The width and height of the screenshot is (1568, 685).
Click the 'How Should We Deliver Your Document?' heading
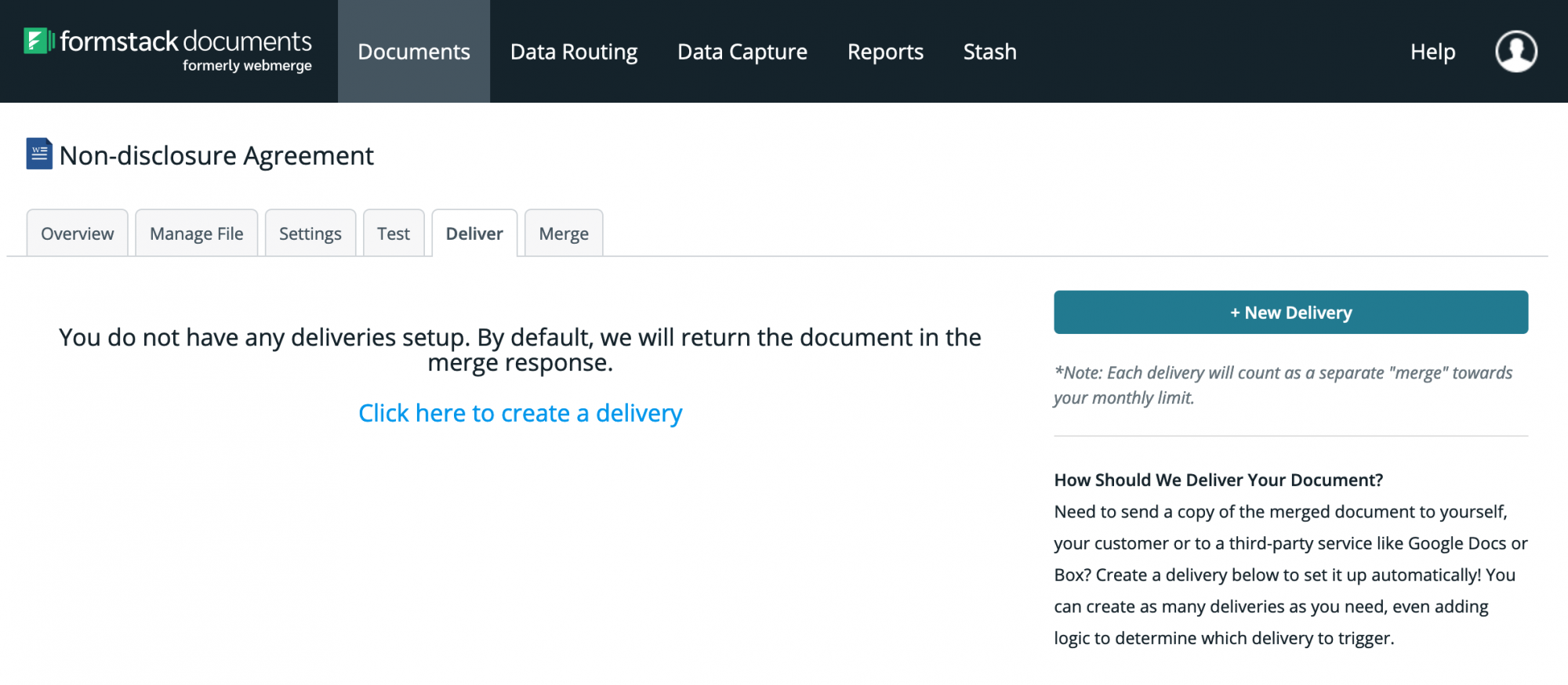(1218, 480)
